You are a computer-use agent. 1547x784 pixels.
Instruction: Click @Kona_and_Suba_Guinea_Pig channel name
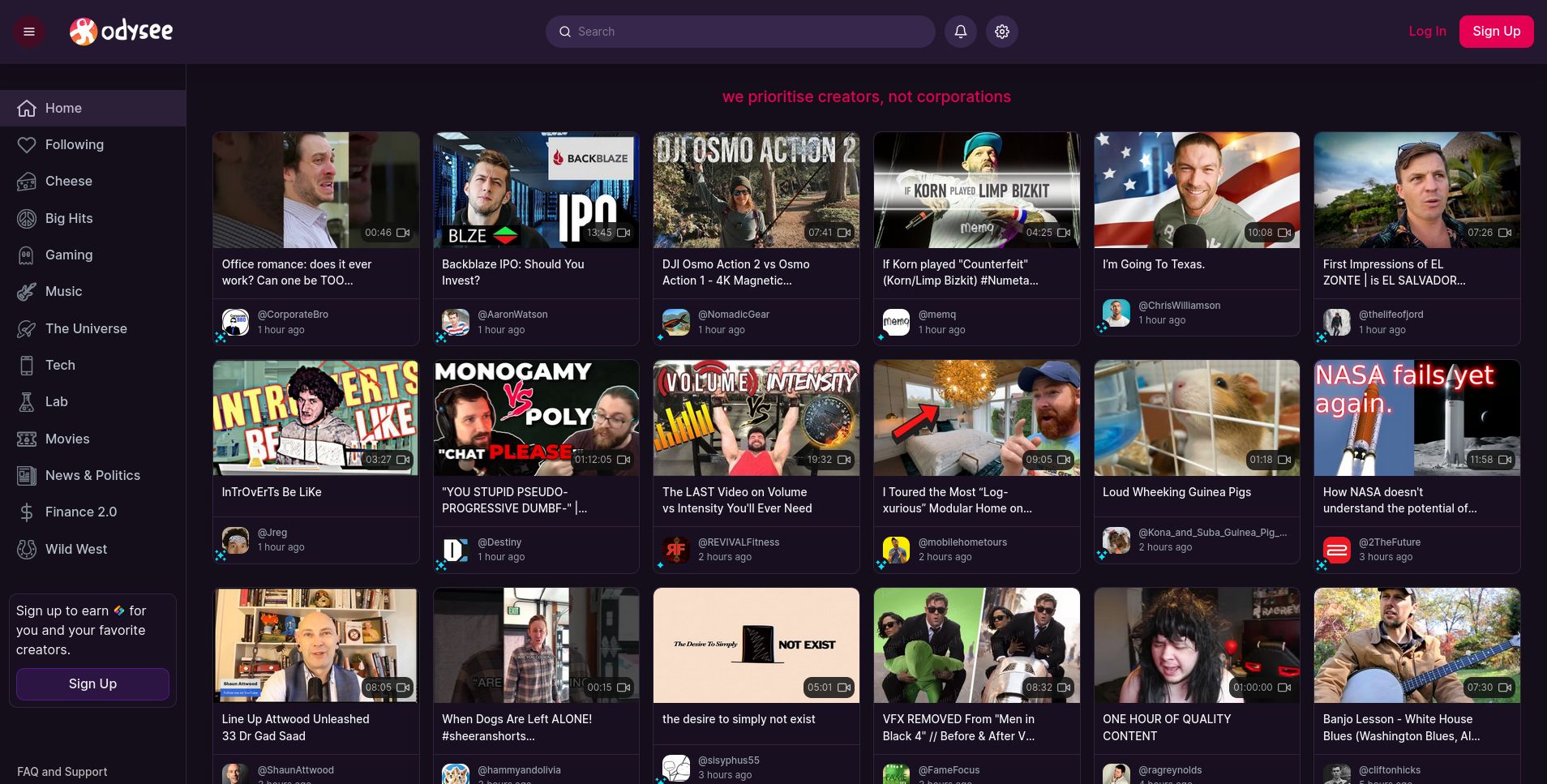tap(1212, 533)
